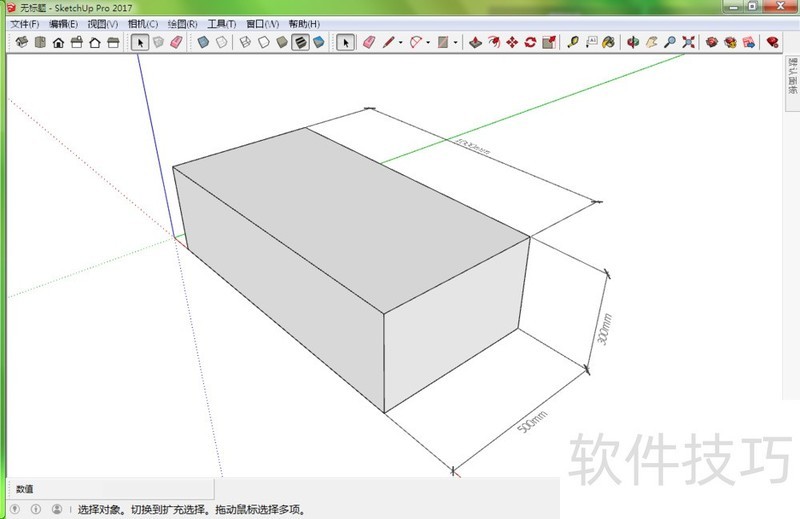Click the 数值 measurements box
800x519 pixels.
point(111,489)
